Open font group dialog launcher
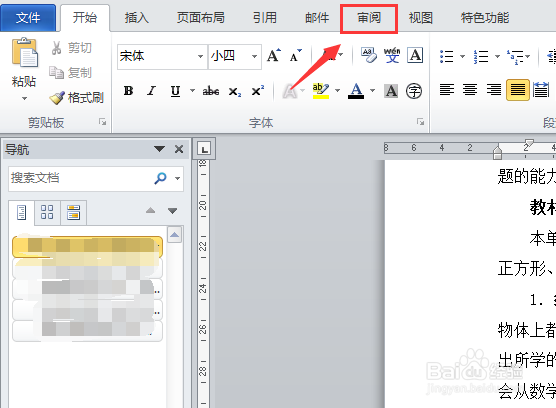 pos(421,122)
